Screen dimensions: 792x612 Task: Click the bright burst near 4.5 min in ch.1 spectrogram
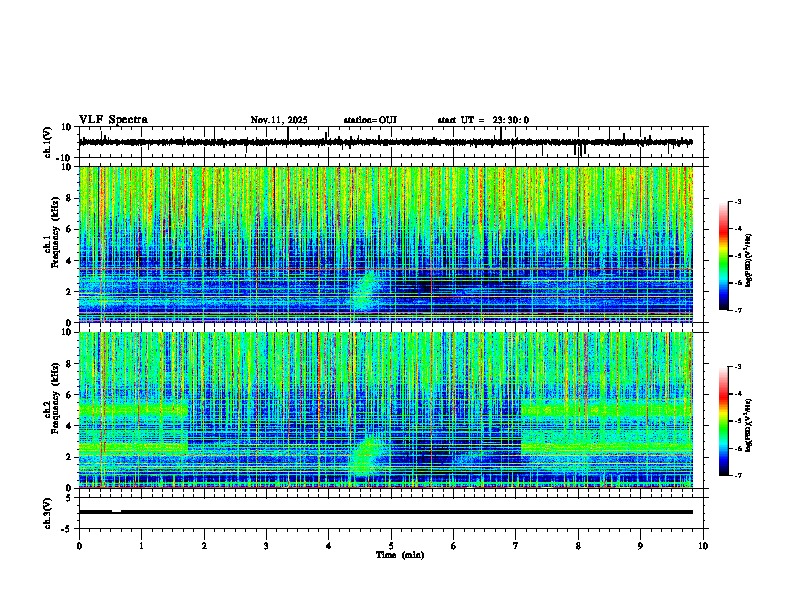365,292
